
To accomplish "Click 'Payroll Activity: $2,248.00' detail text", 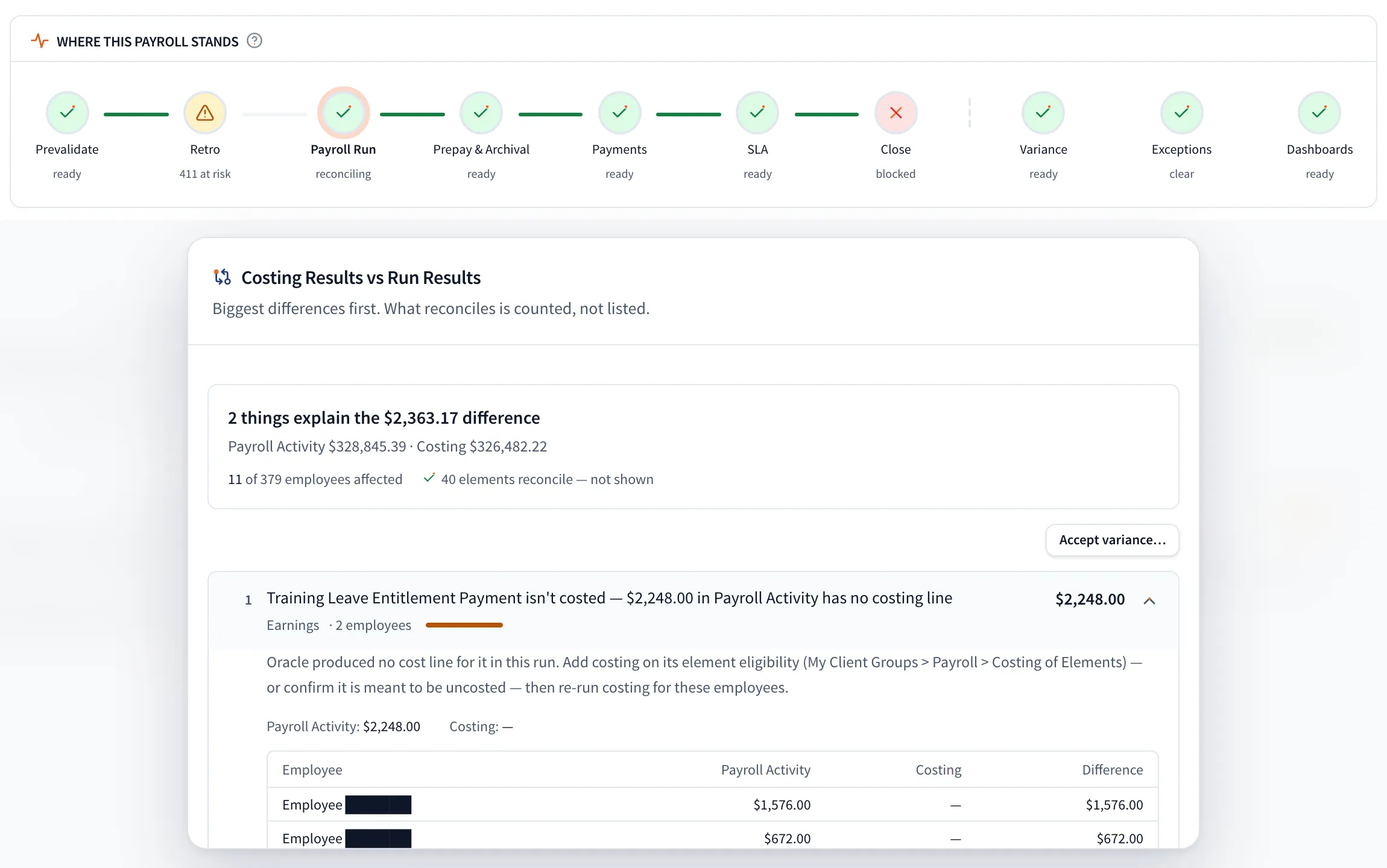I will pyautogui.click(x=343, y=726).
